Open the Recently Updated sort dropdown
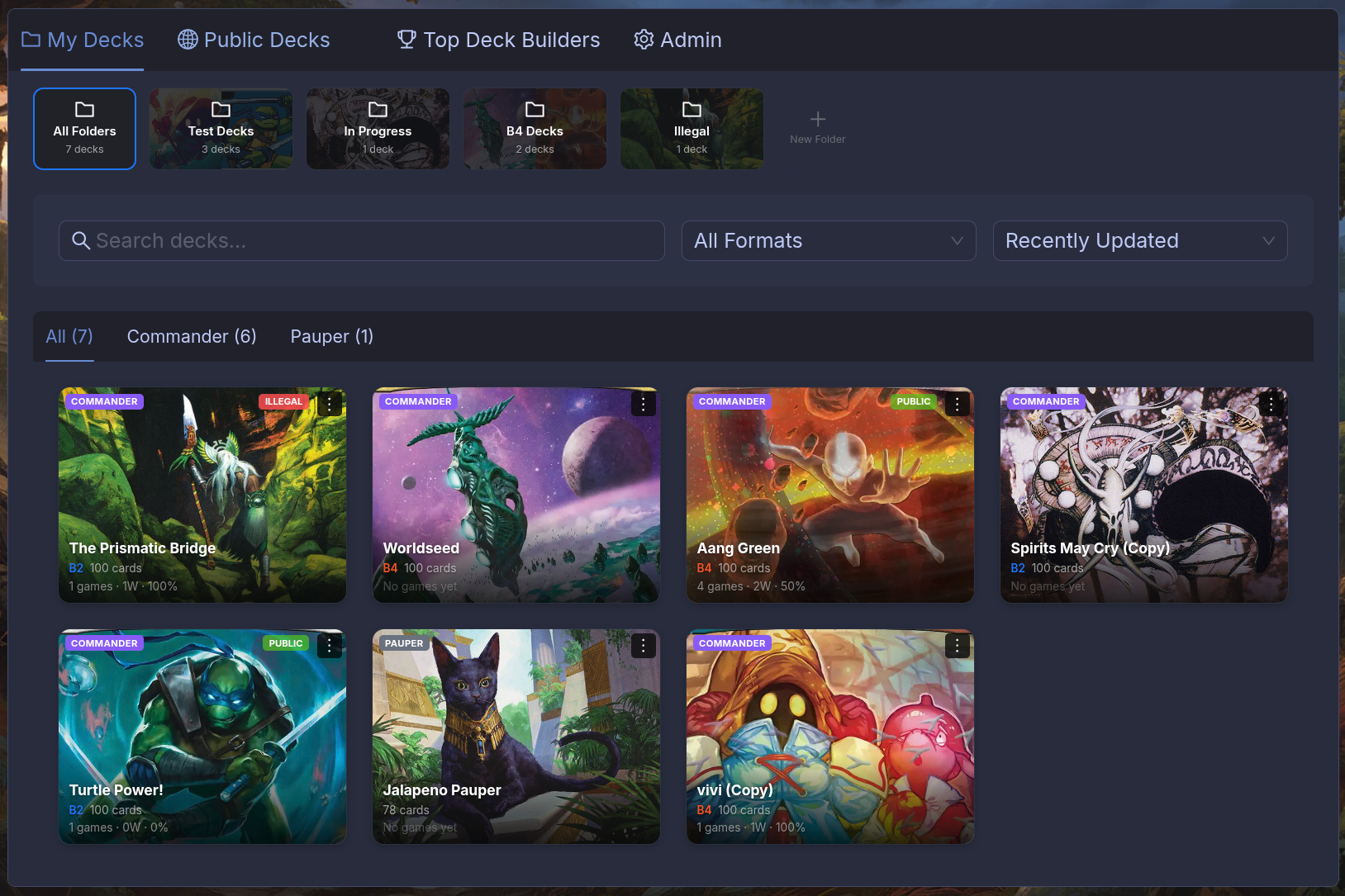 (x=1139, y=240)
